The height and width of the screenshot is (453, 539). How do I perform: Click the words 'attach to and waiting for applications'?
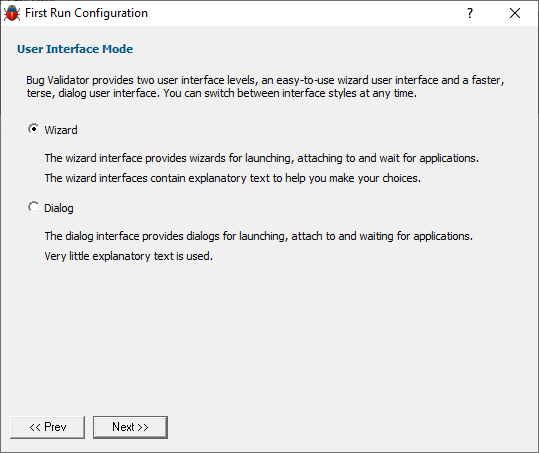(382, 236)
